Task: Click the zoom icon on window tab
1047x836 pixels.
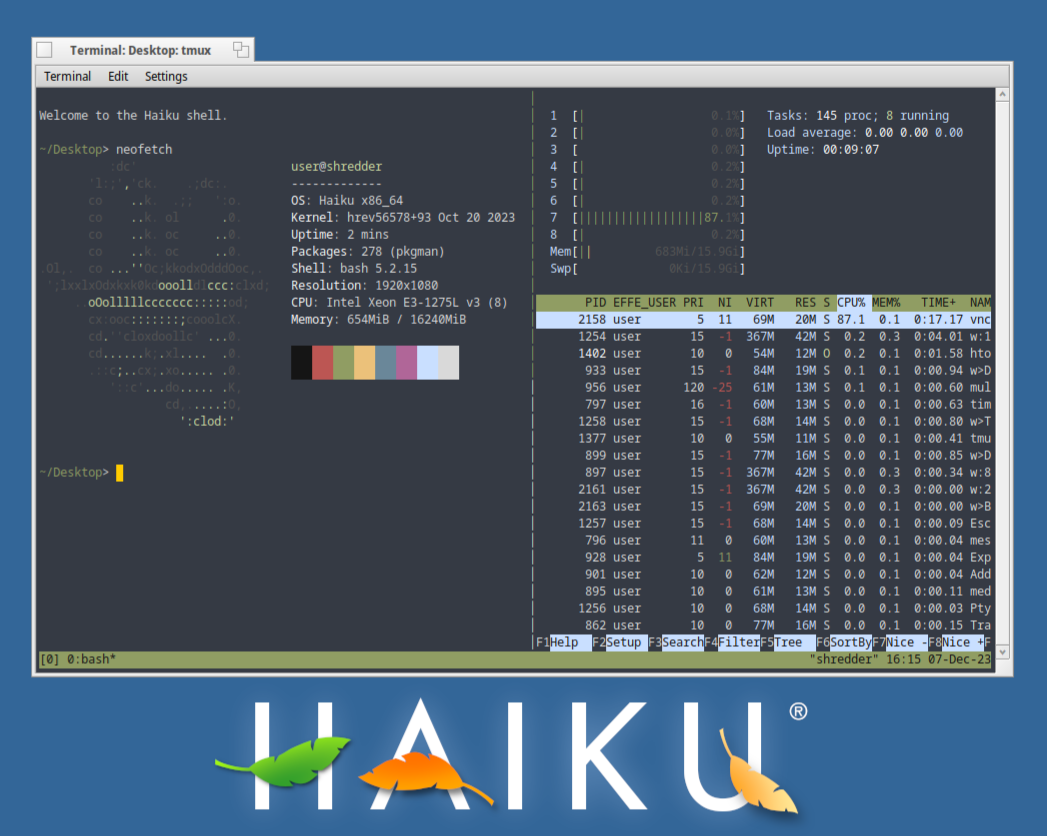Action: [241, 49]
